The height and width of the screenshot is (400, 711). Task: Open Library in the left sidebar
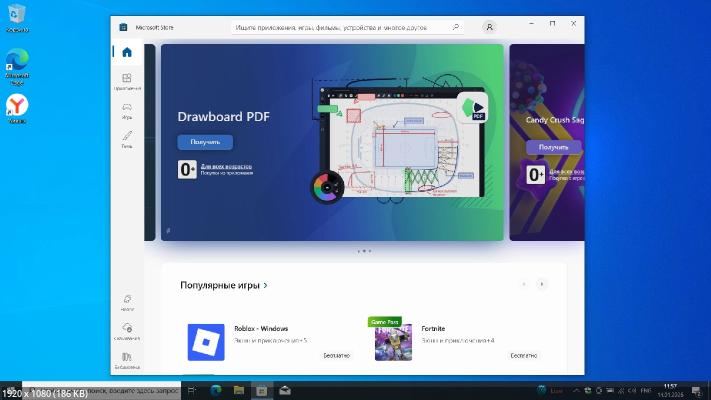(126, 358)
